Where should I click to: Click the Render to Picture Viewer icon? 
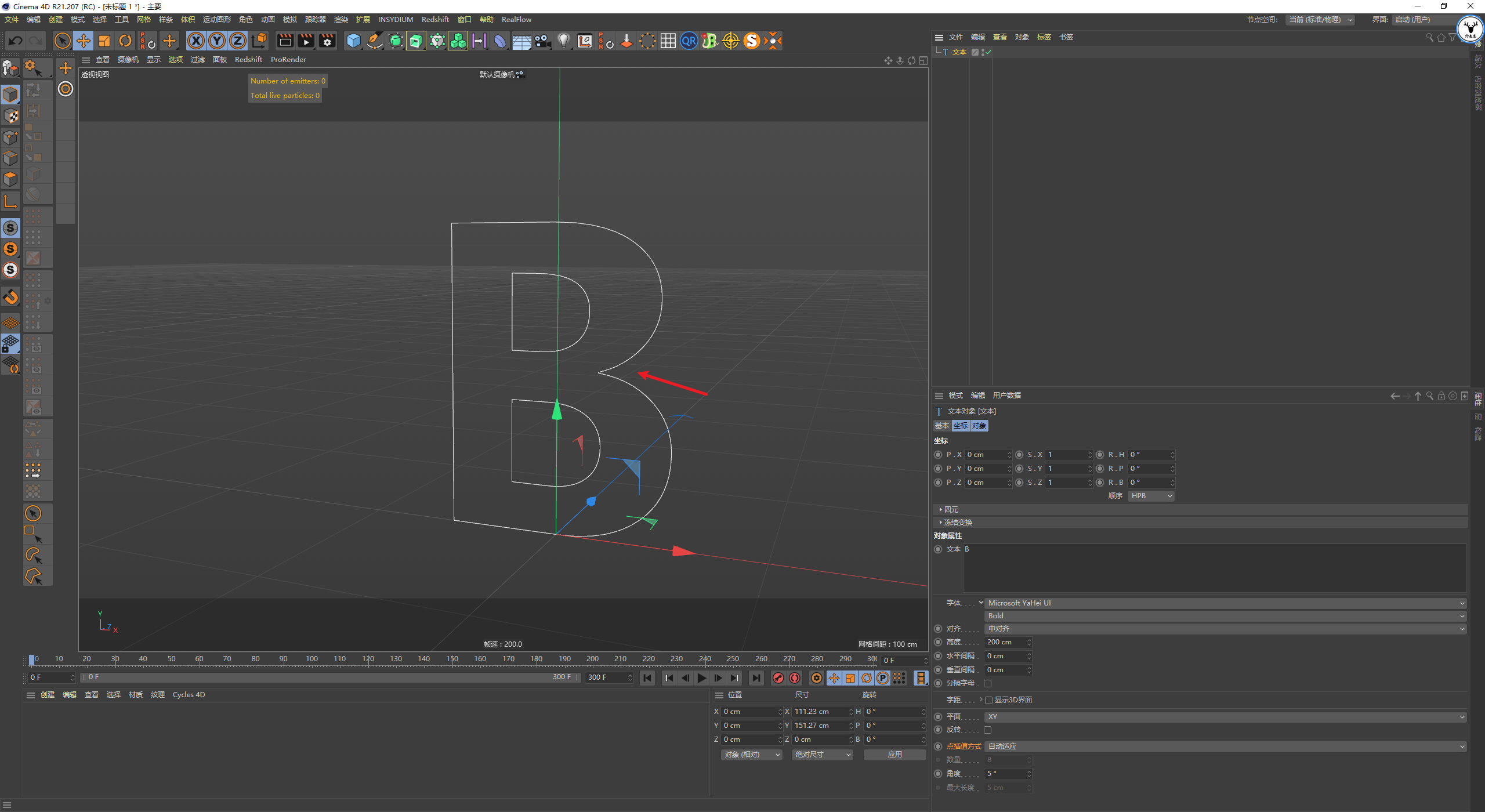[x=306, y=41]
